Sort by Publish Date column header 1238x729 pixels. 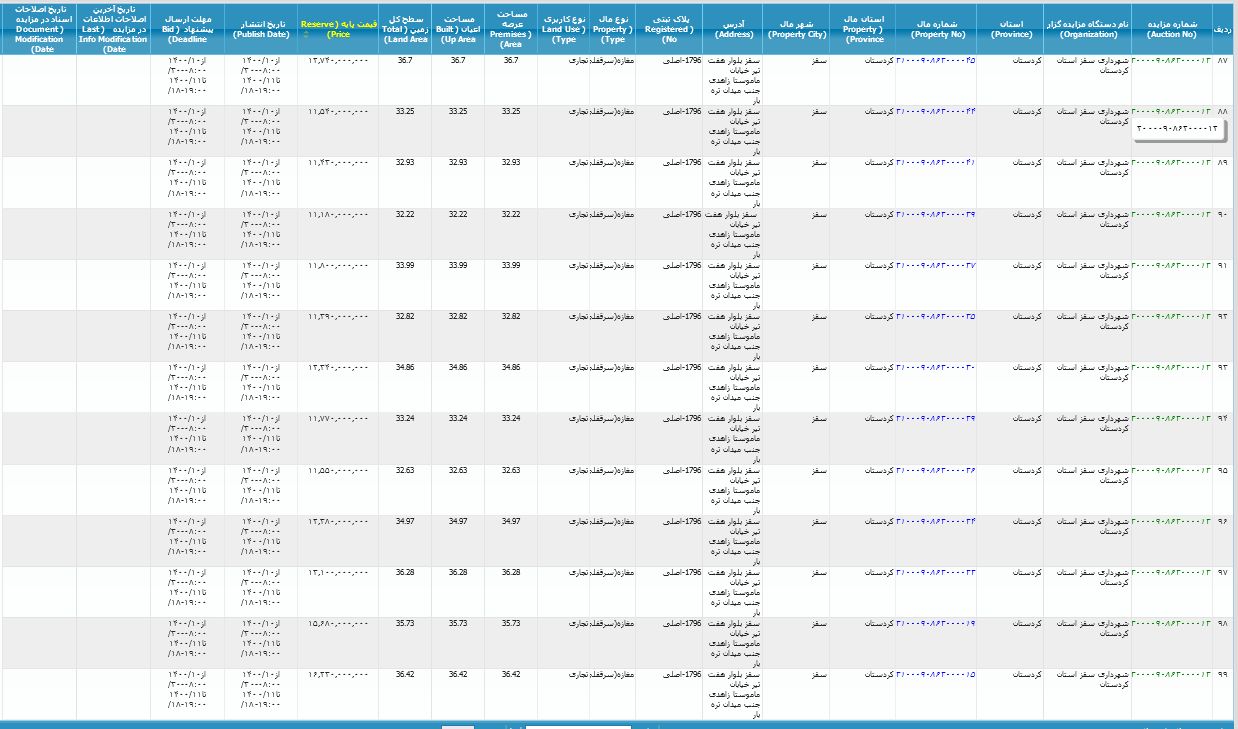click(260, 27)
